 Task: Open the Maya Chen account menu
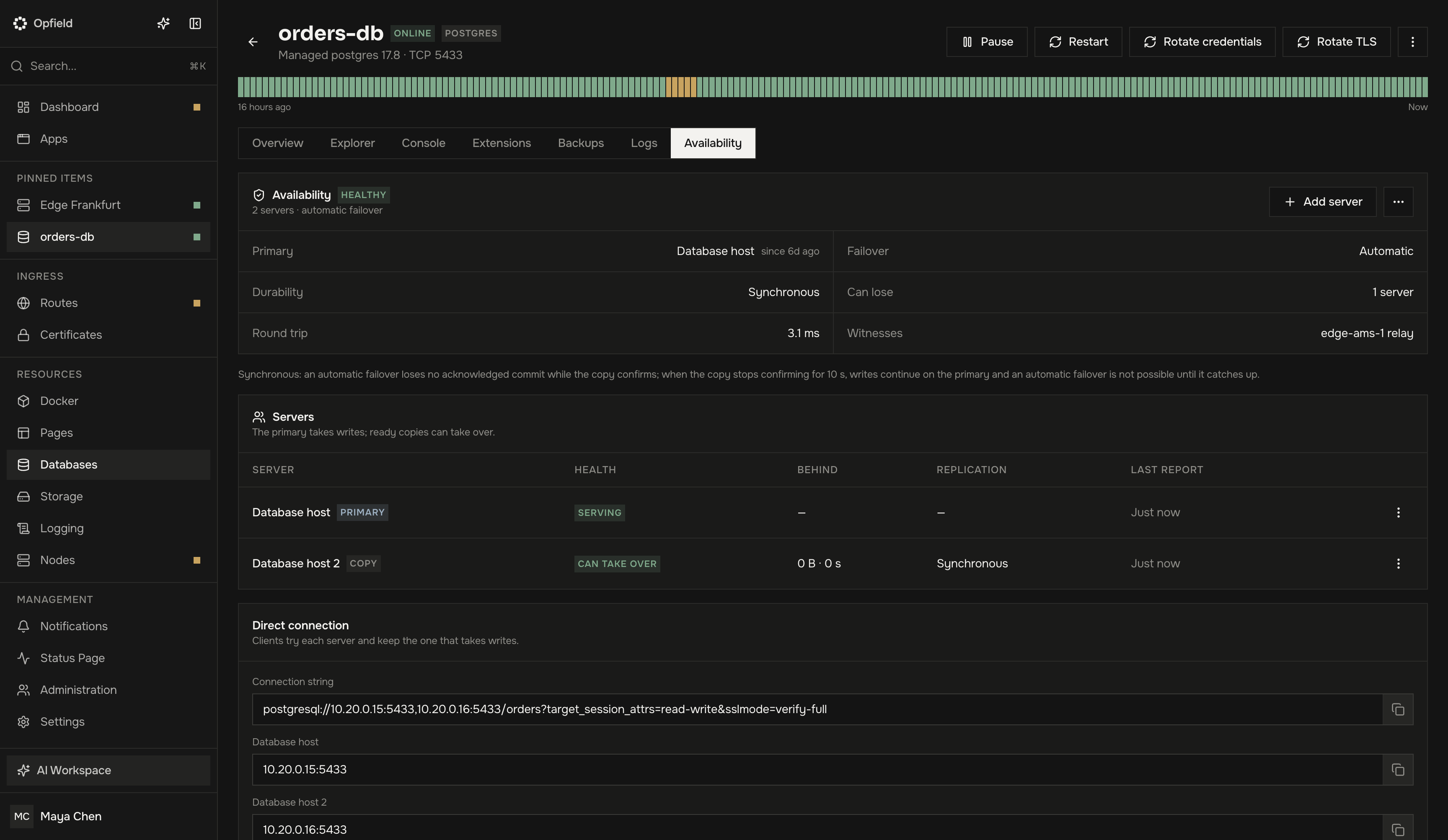(x=109, y=817)
